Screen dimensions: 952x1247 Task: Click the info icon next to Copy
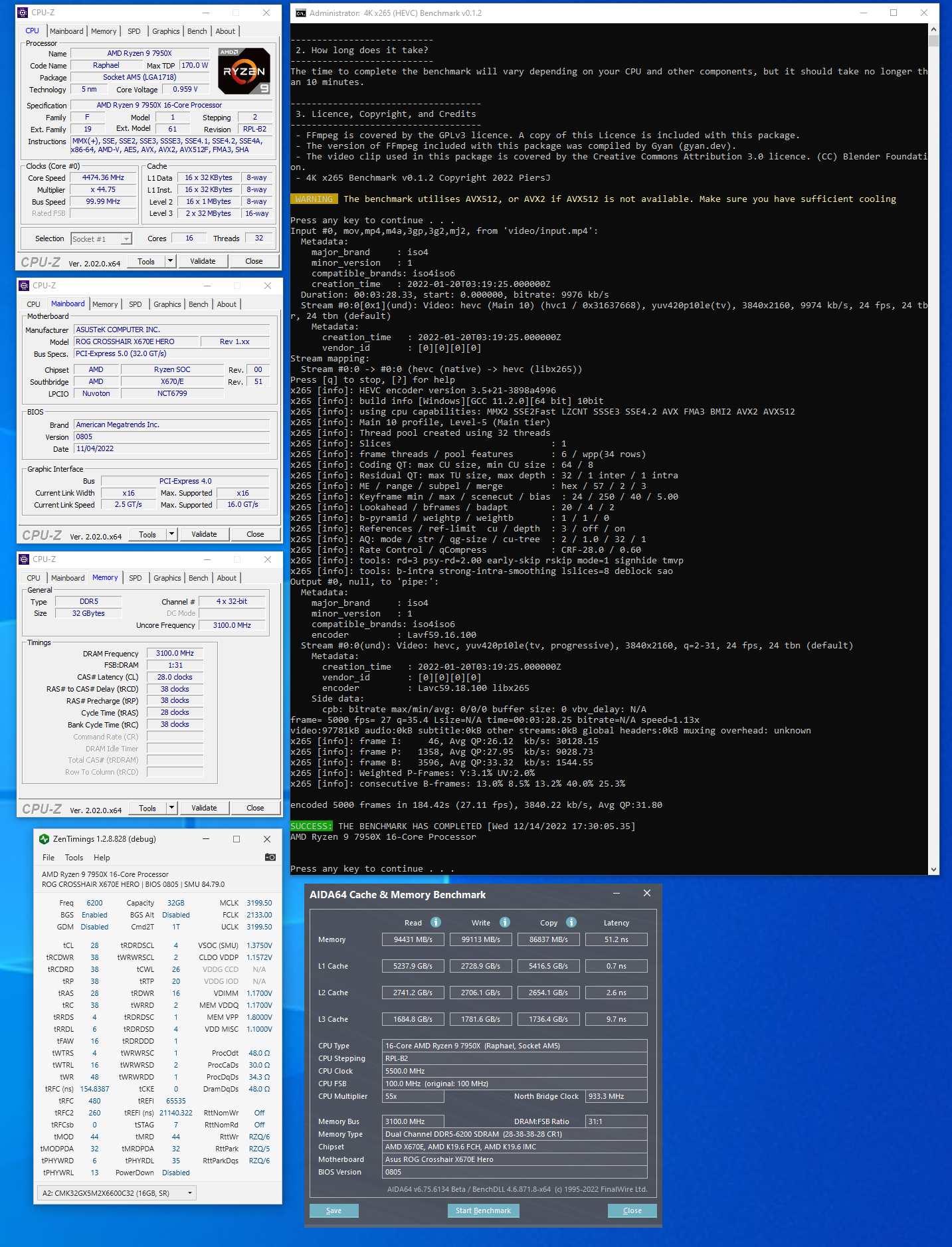[x=571, y=922]
